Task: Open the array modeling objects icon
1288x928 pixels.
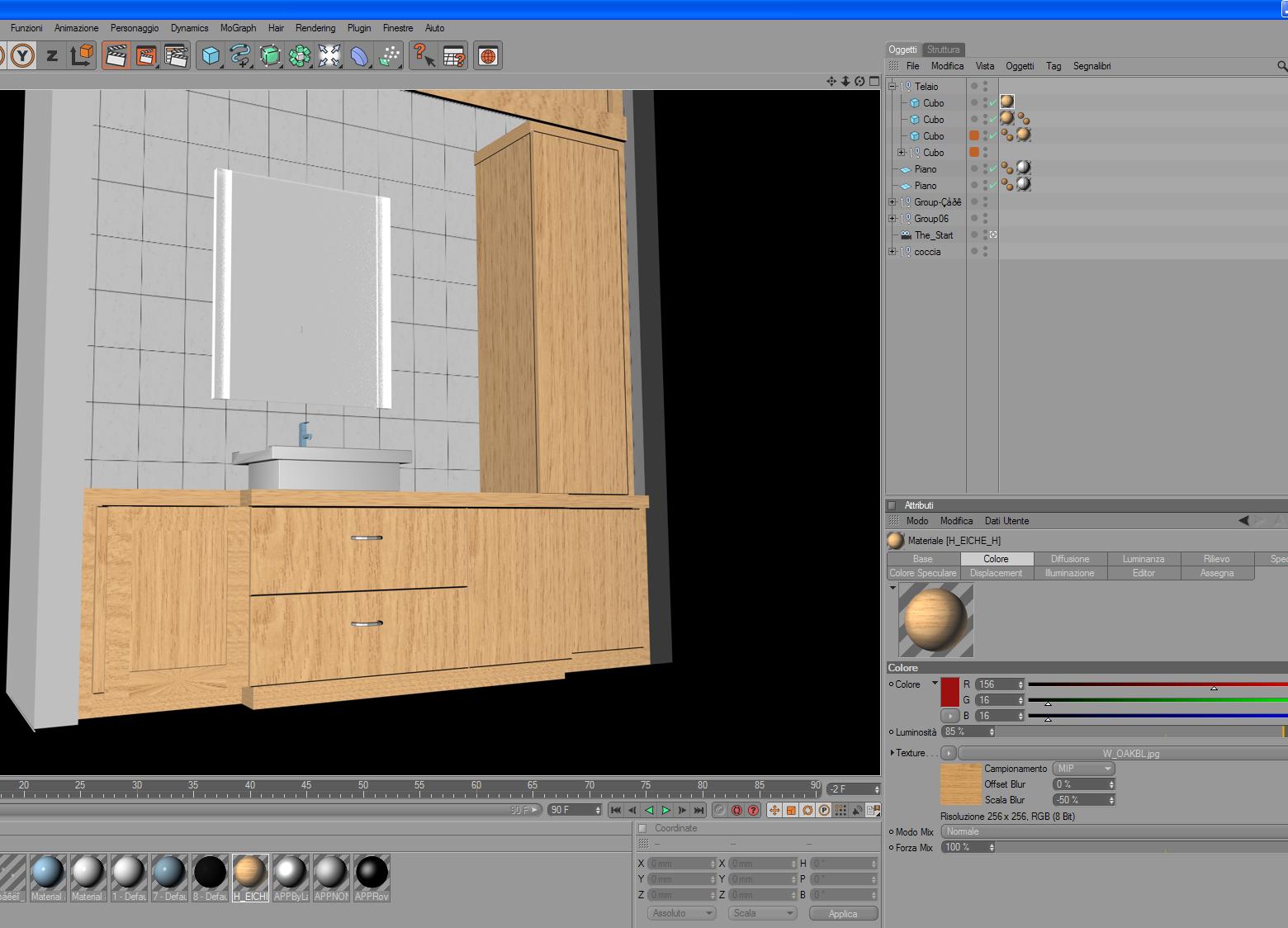Action: tap(300, 56)
